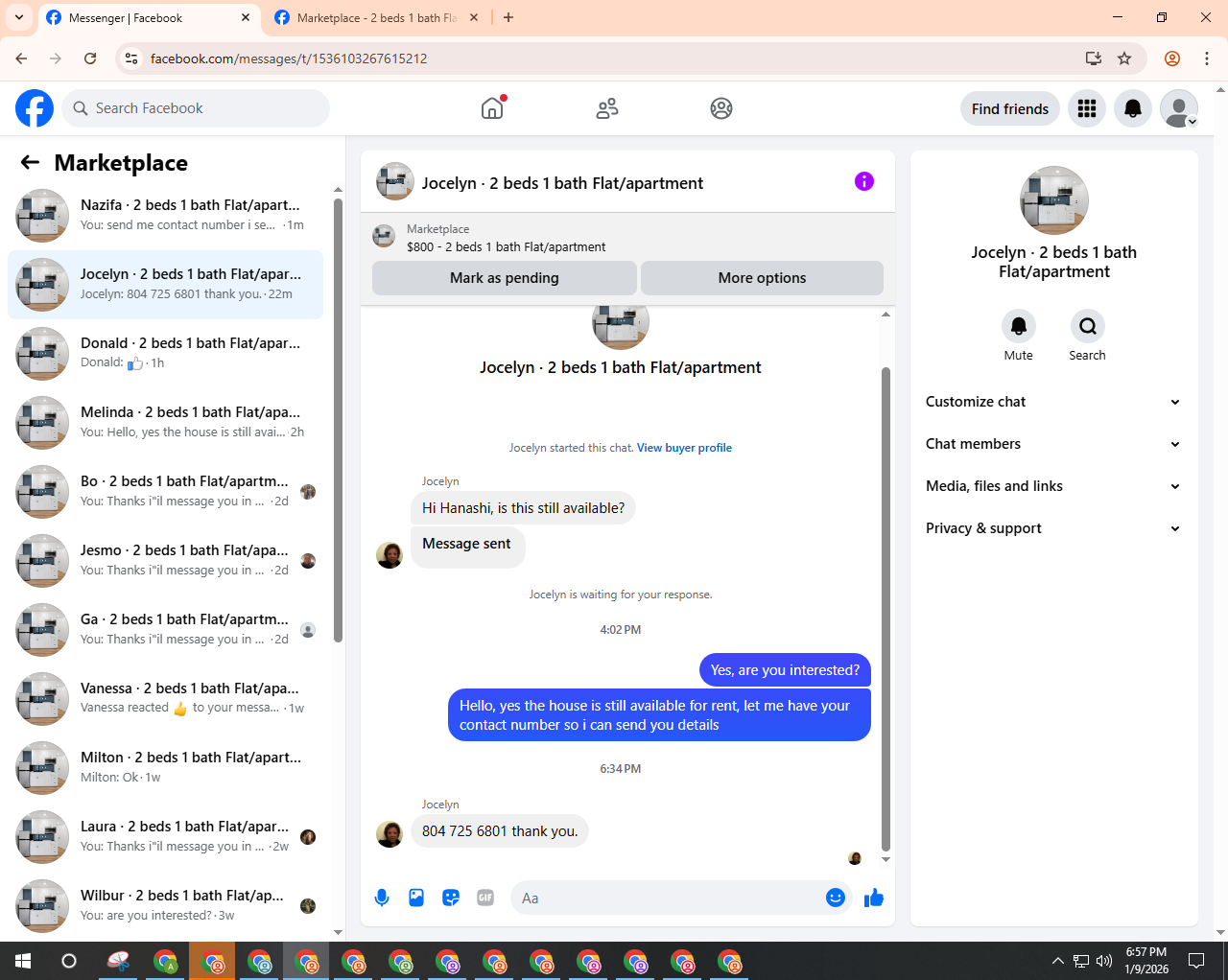Screen dimensions: 1228x980
Task: Open a new browser tab
Action: [508, 17]
